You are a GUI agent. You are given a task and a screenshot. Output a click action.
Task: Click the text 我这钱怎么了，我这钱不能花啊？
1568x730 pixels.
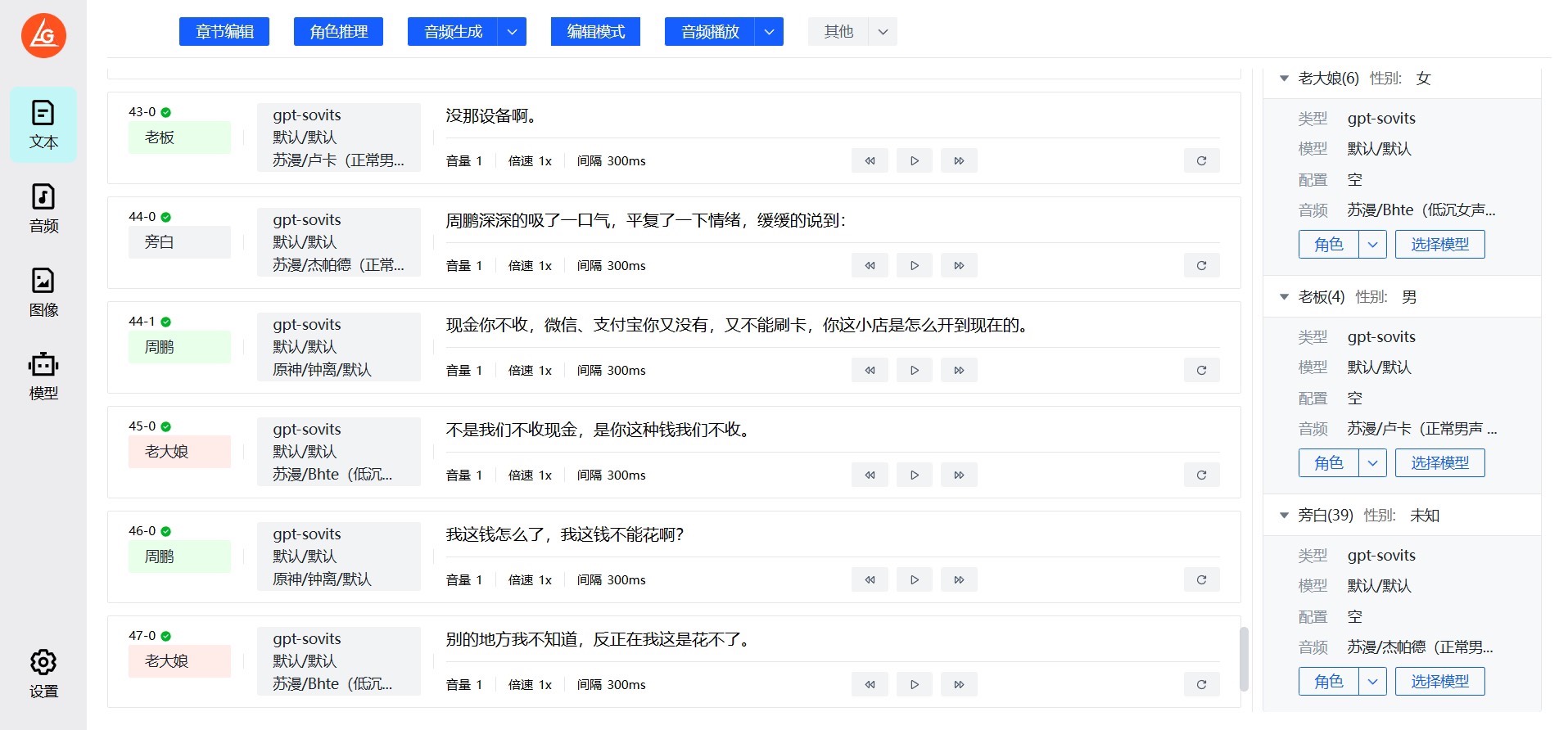(565, 535)
